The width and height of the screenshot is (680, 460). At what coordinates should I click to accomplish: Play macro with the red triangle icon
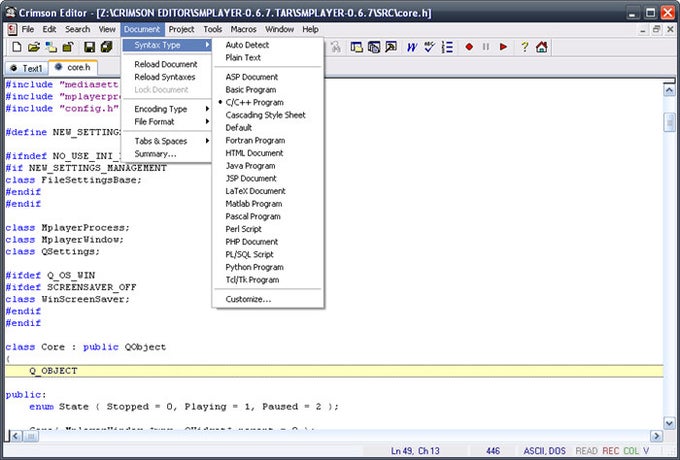click(503, 47)
